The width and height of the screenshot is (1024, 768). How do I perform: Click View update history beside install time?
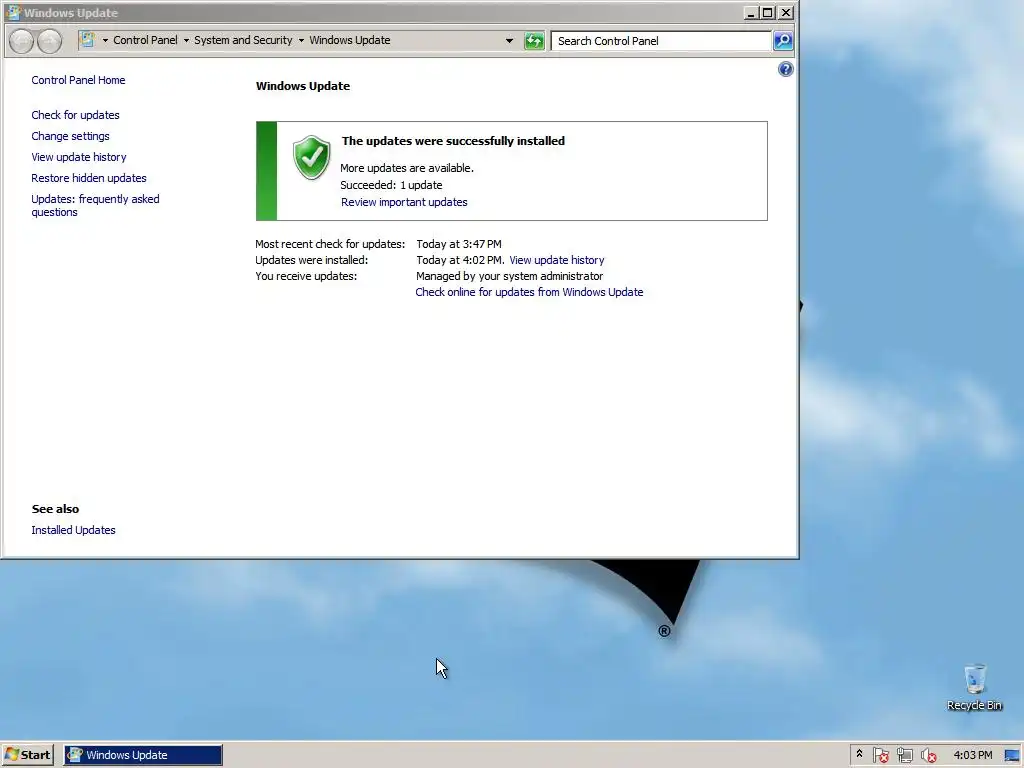556,260
